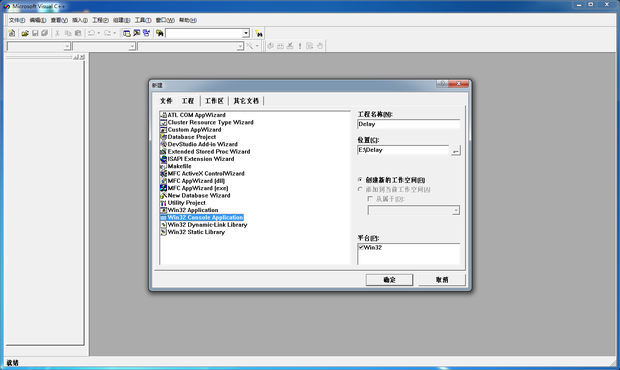Viewport: 620px width, 370px height.
Task: Click the Save toolbar icon
Action: coord(35,33)
